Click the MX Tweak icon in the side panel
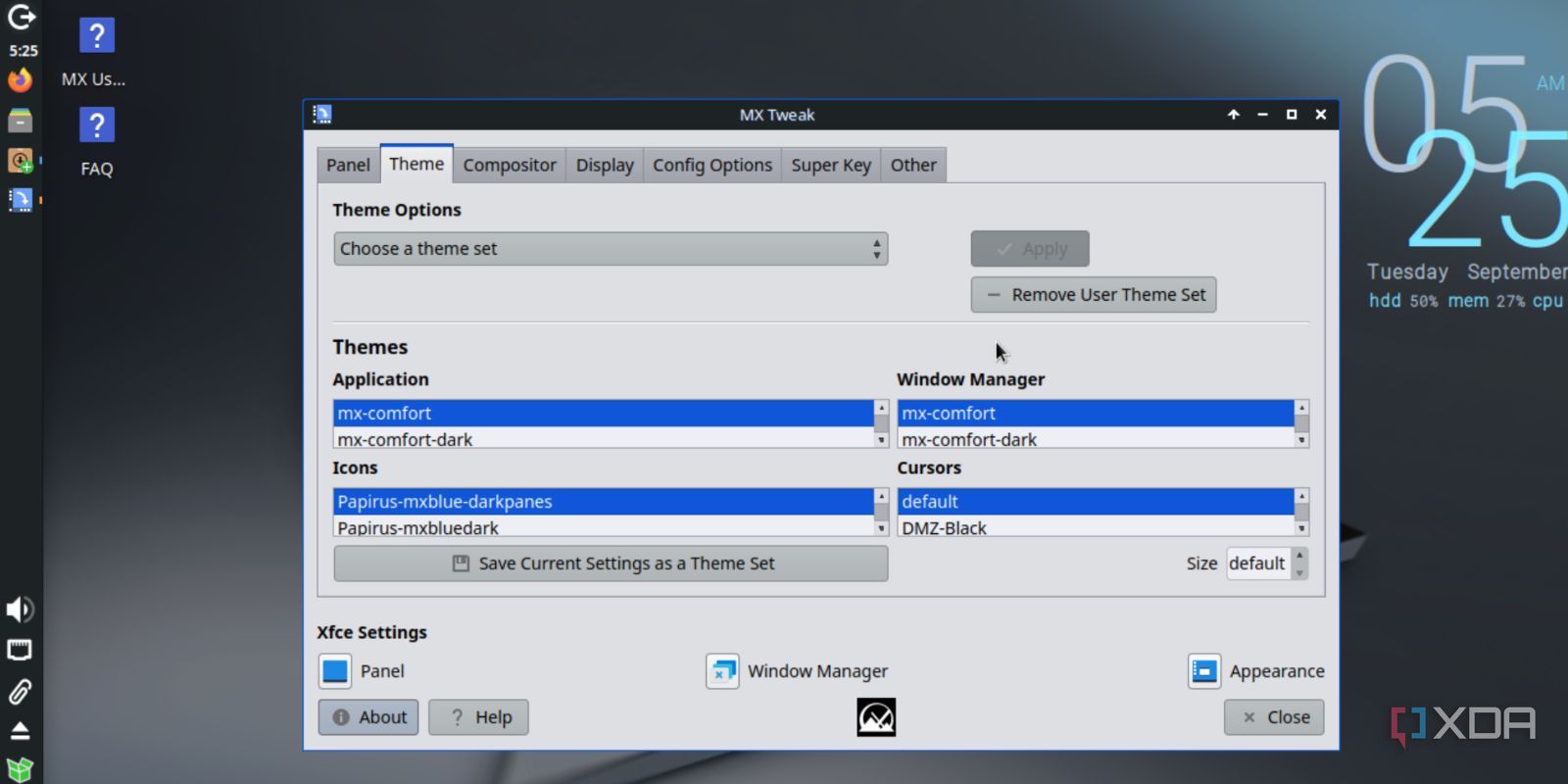The image size is (1568, 784). point(20,200)
